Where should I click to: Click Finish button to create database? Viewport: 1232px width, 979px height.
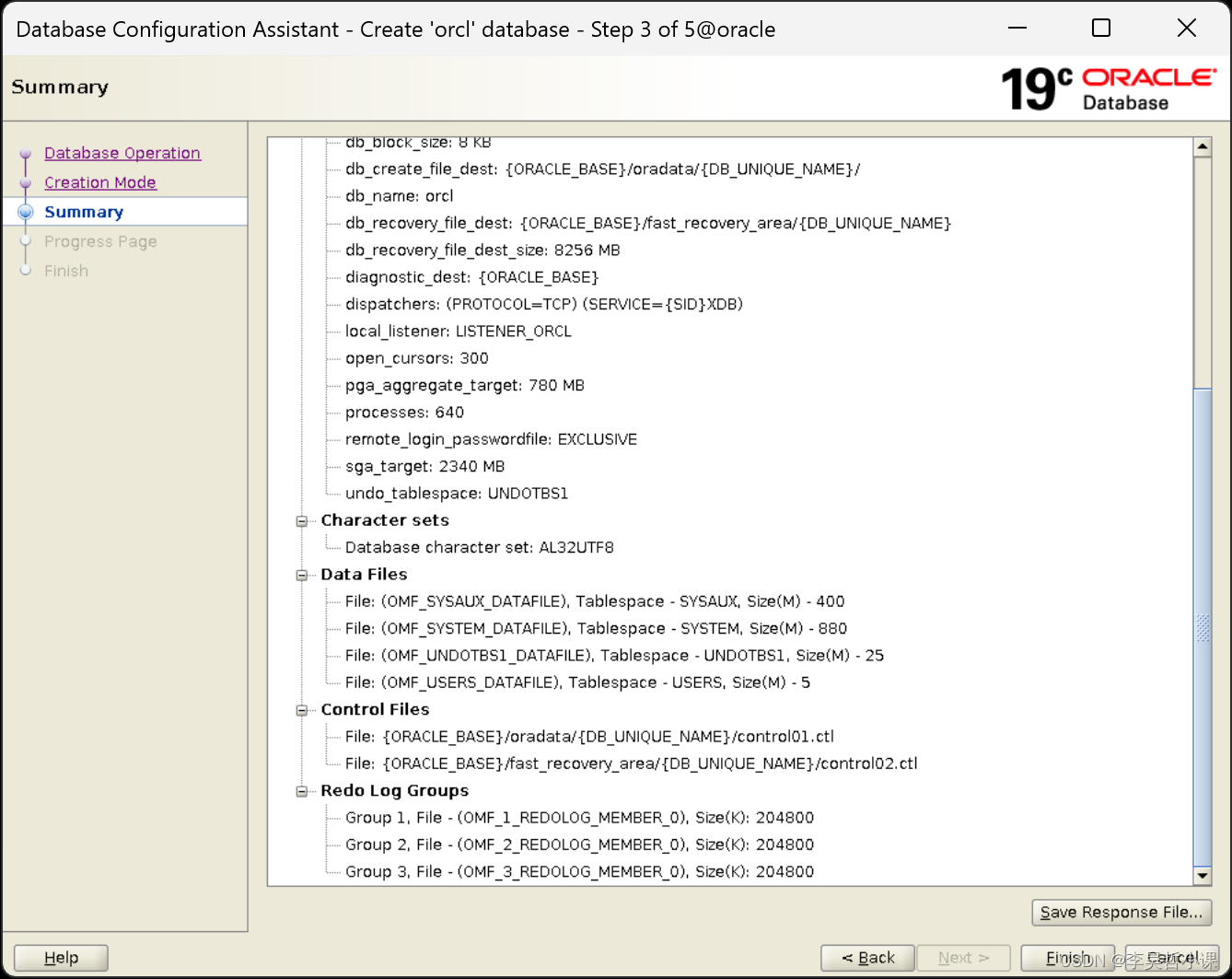1067,958
